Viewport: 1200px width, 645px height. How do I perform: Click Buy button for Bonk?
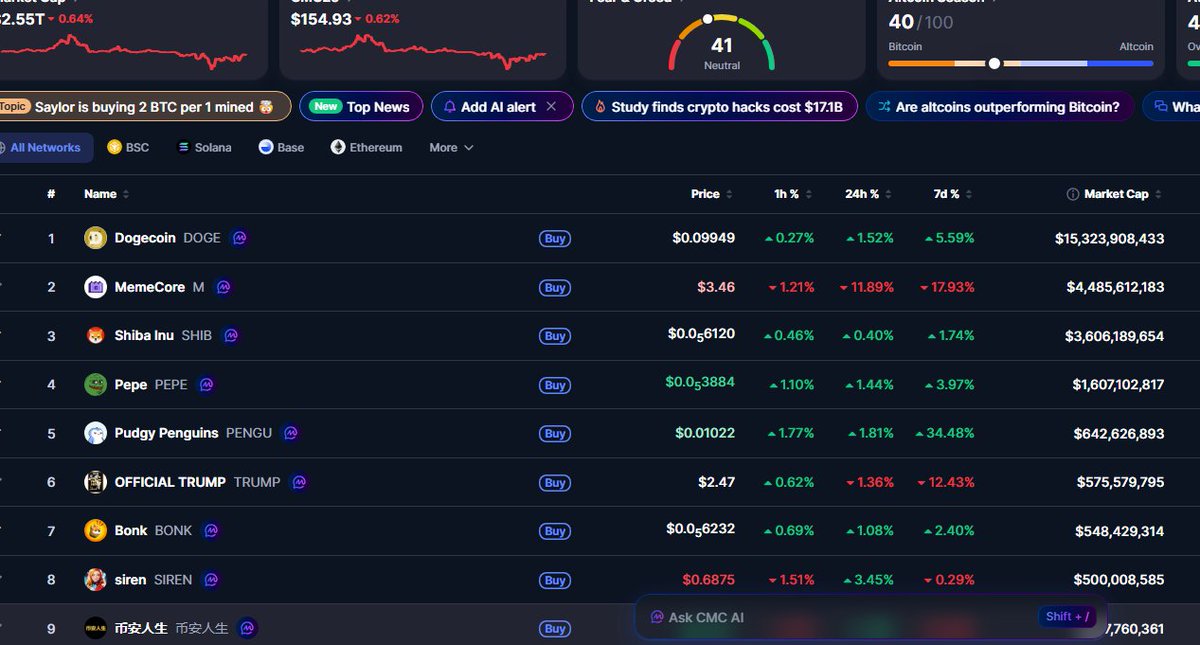tap(555, 532)
